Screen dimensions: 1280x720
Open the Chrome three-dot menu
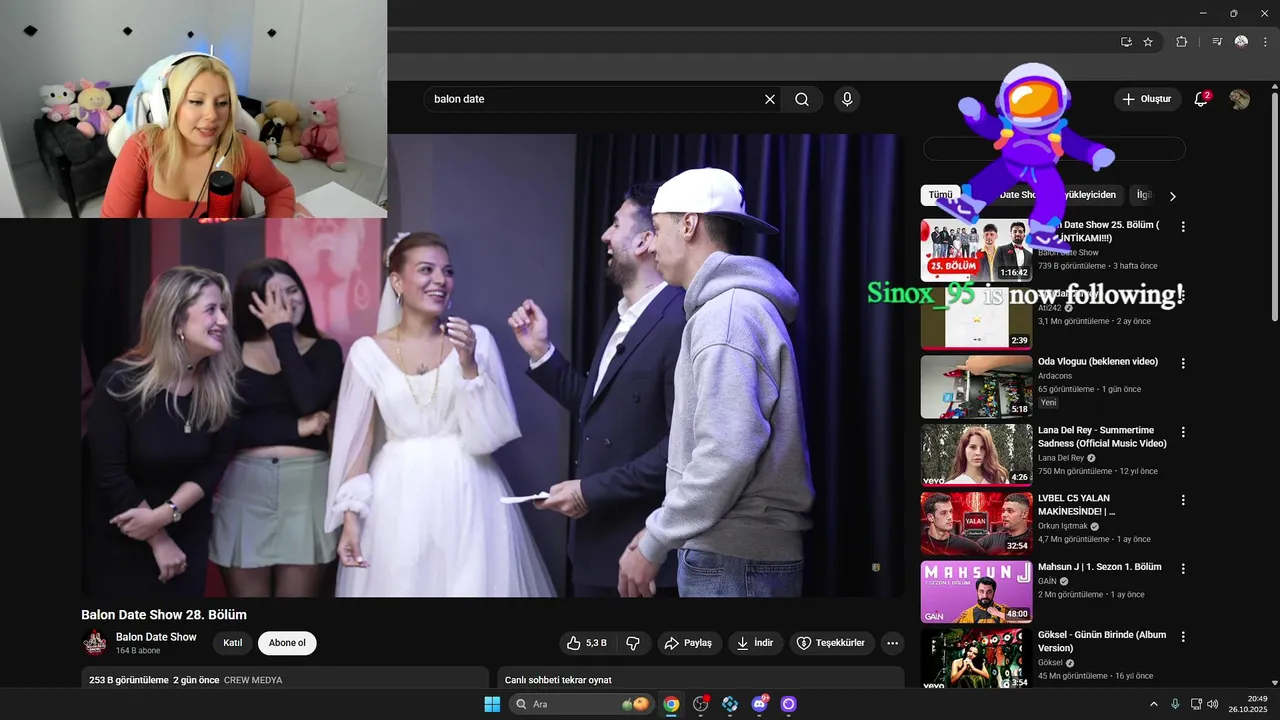coord(1264,42)
